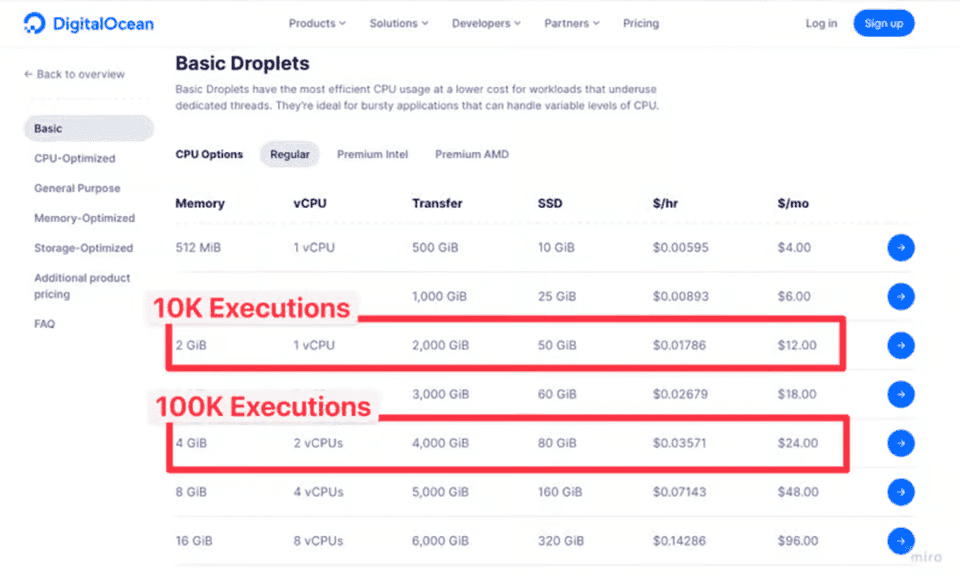This screenshot has width=960, height=582.
Task: Select CPU-Optimized in the sidebar
Action: pos(75,158)
